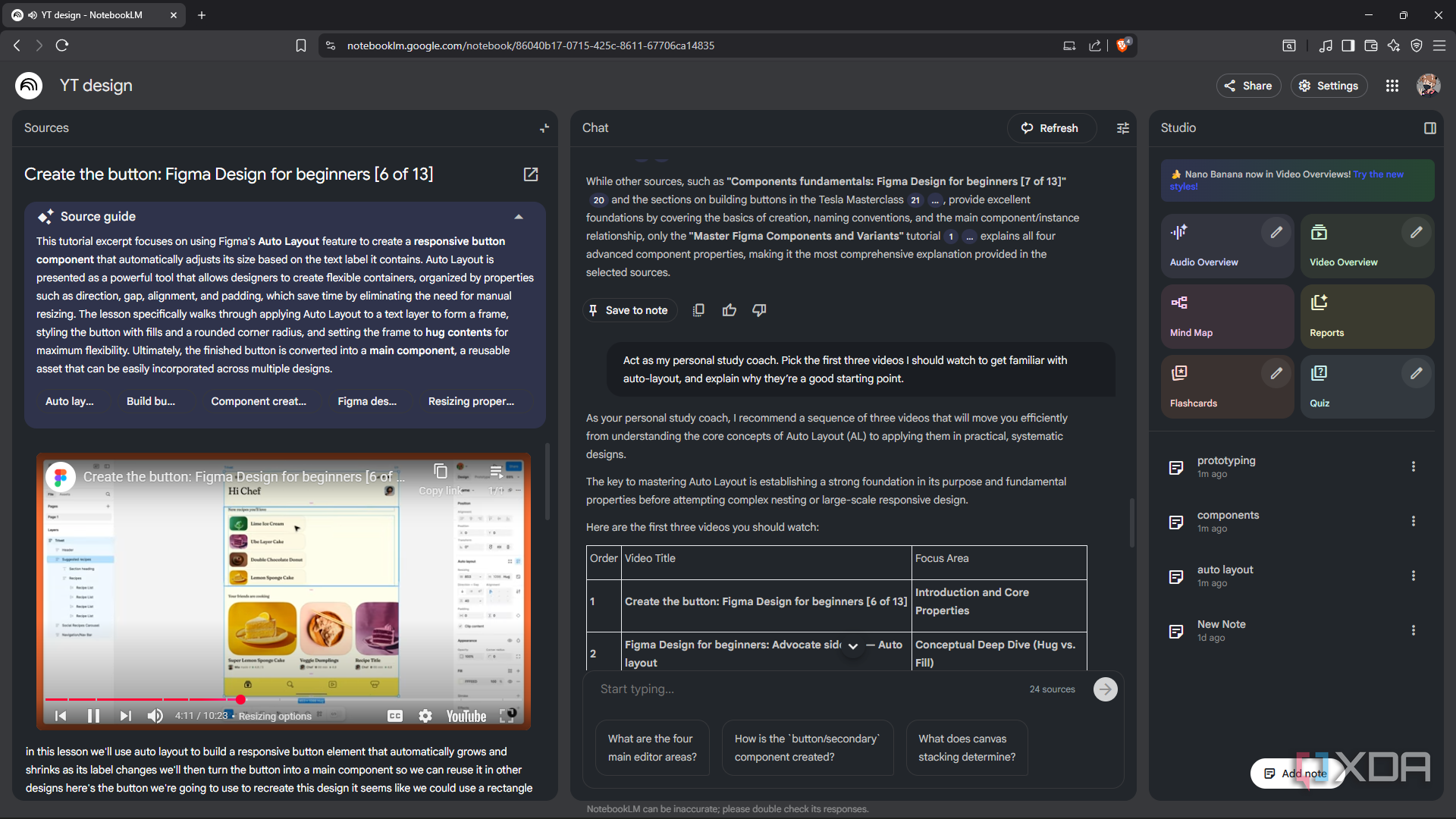Open Google apps grid
This screenshot has height=819, width=1456.
click(1392, 86)
